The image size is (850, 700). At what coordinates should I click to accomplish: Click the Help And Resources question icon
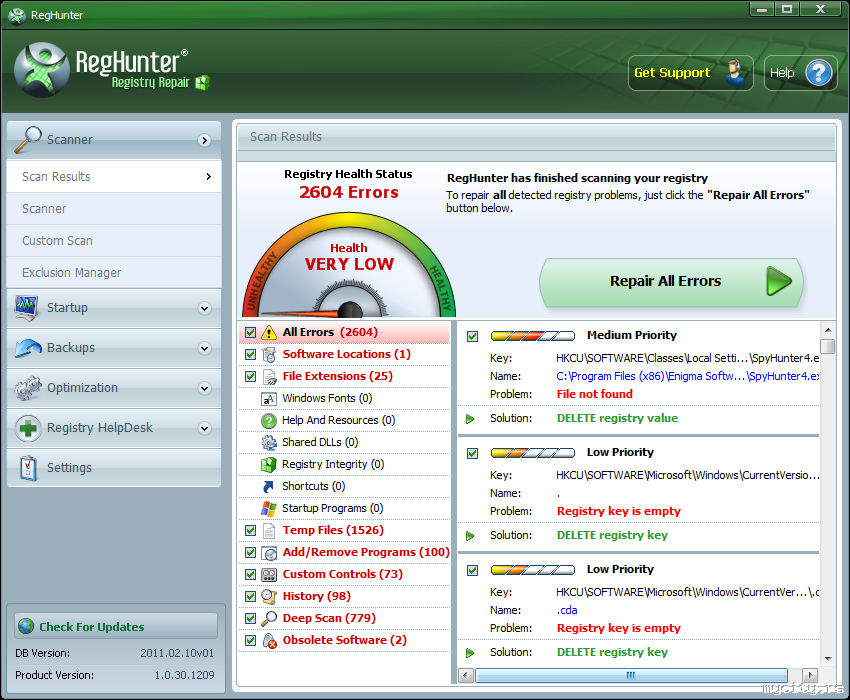(269, 421)
